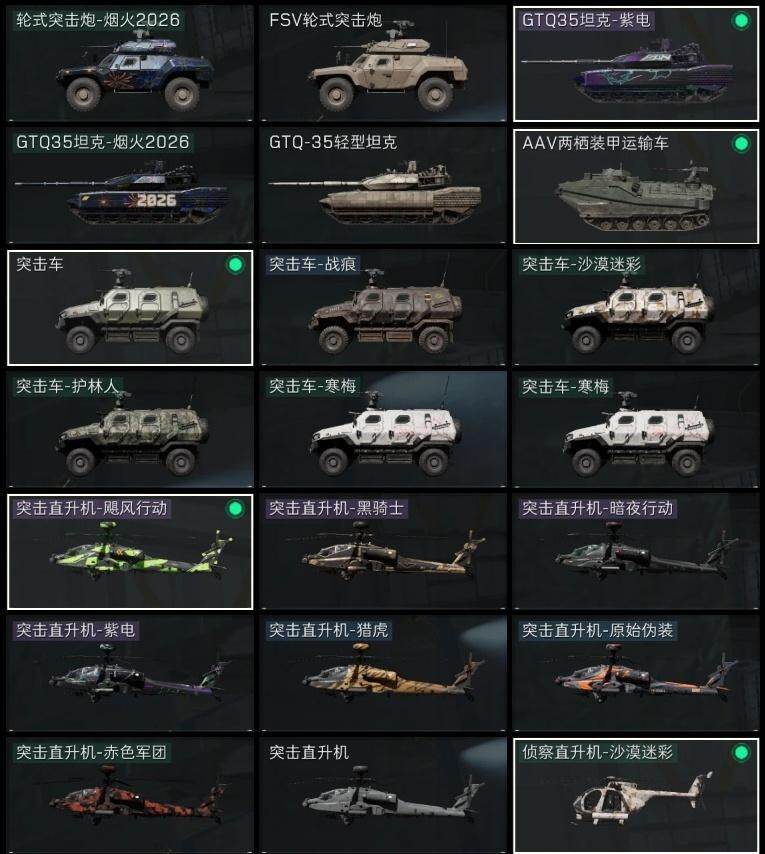Screen dimensions: 765x854
Task: Click the green equipped dot on GTQ35坦克-紫电
Action: (x=740, y=21)
